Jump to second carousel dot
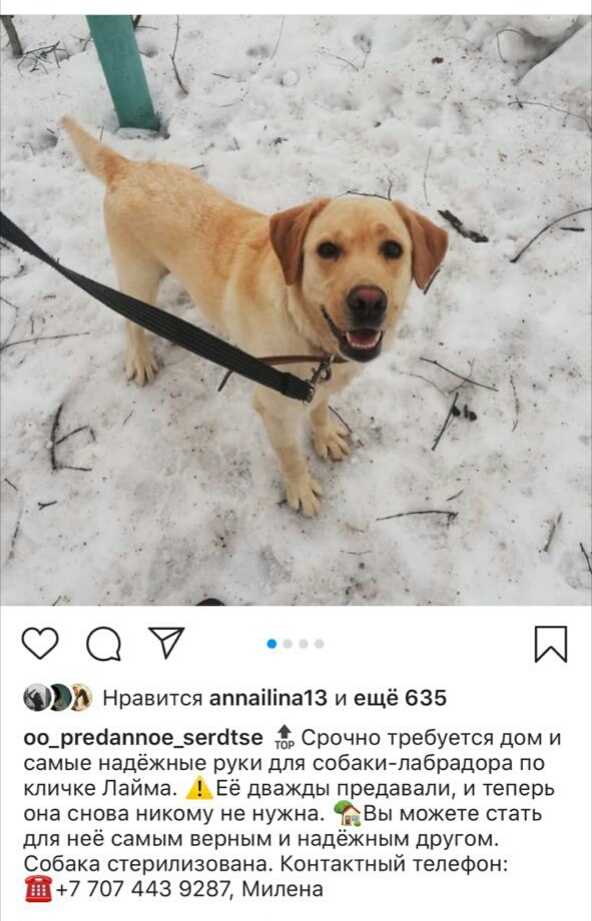This screenshot has width=592, height=921. coord(287,644)
